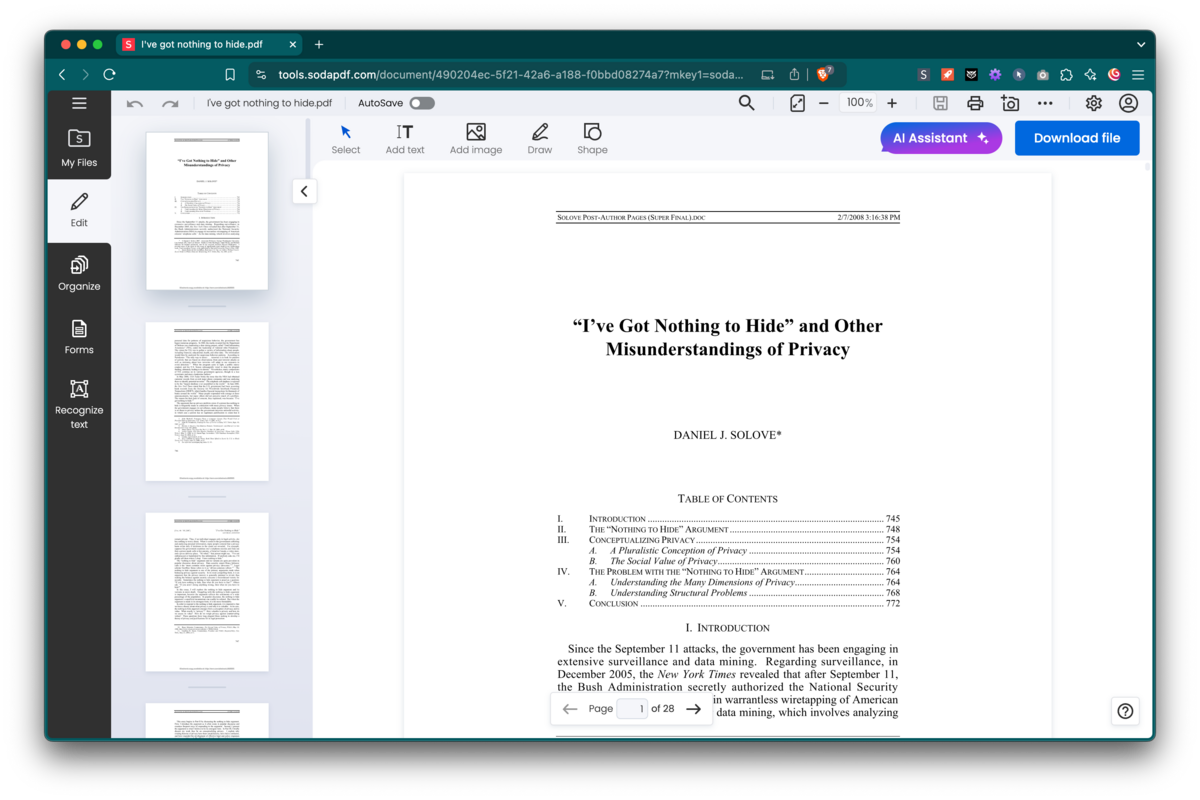
Task: Choose the Add text tool
Action: point(405,139)
